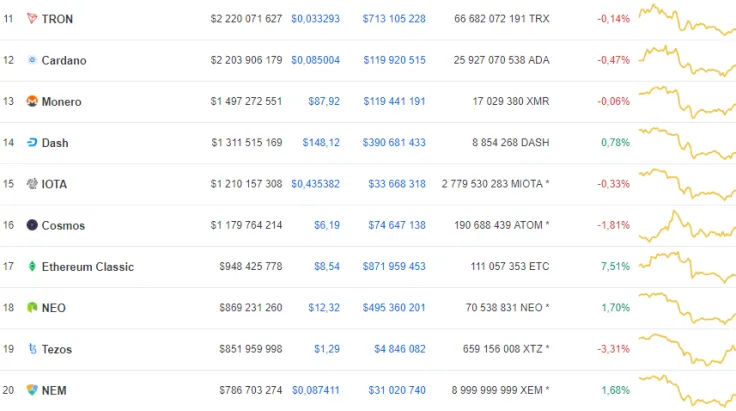This screenshot has height=411, width=736.
Task: Click Dash price $148,12
Action: click(321, 143)
